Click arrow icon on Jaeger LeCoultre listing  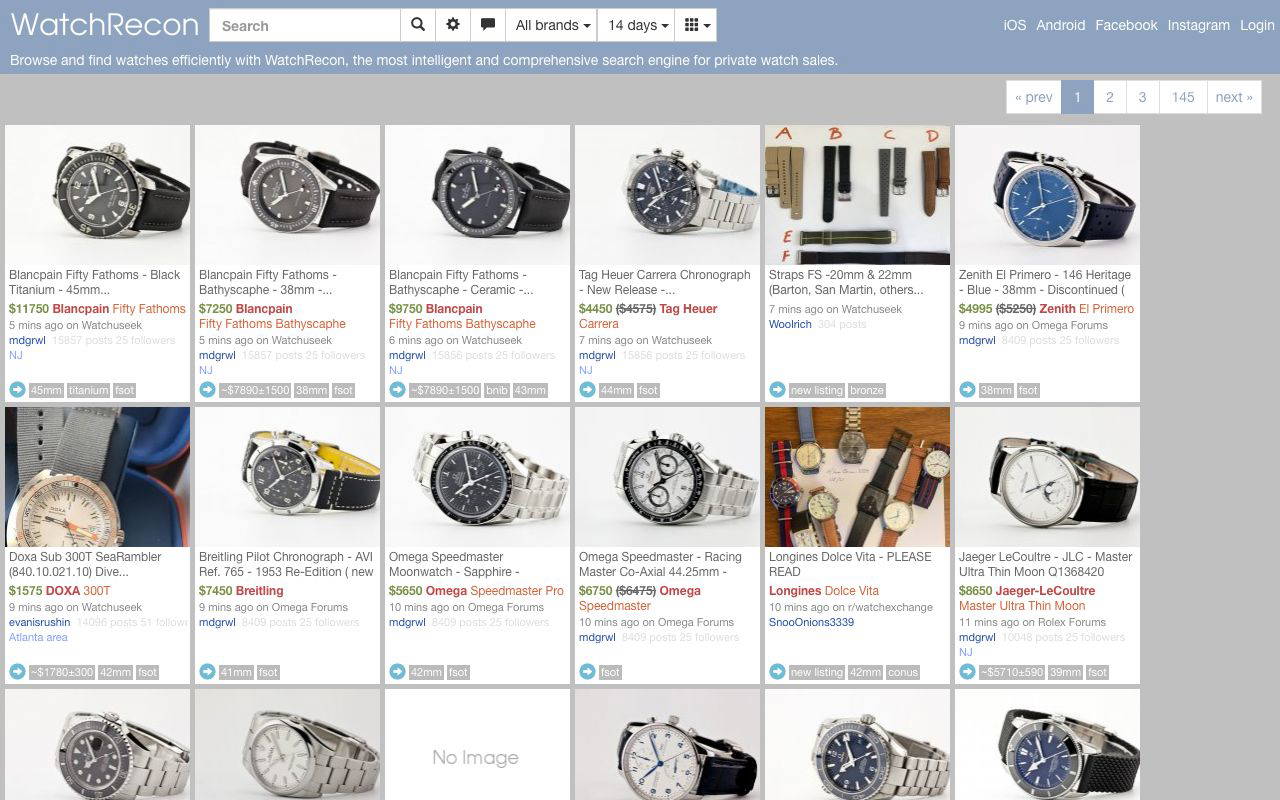pos(967,672)
